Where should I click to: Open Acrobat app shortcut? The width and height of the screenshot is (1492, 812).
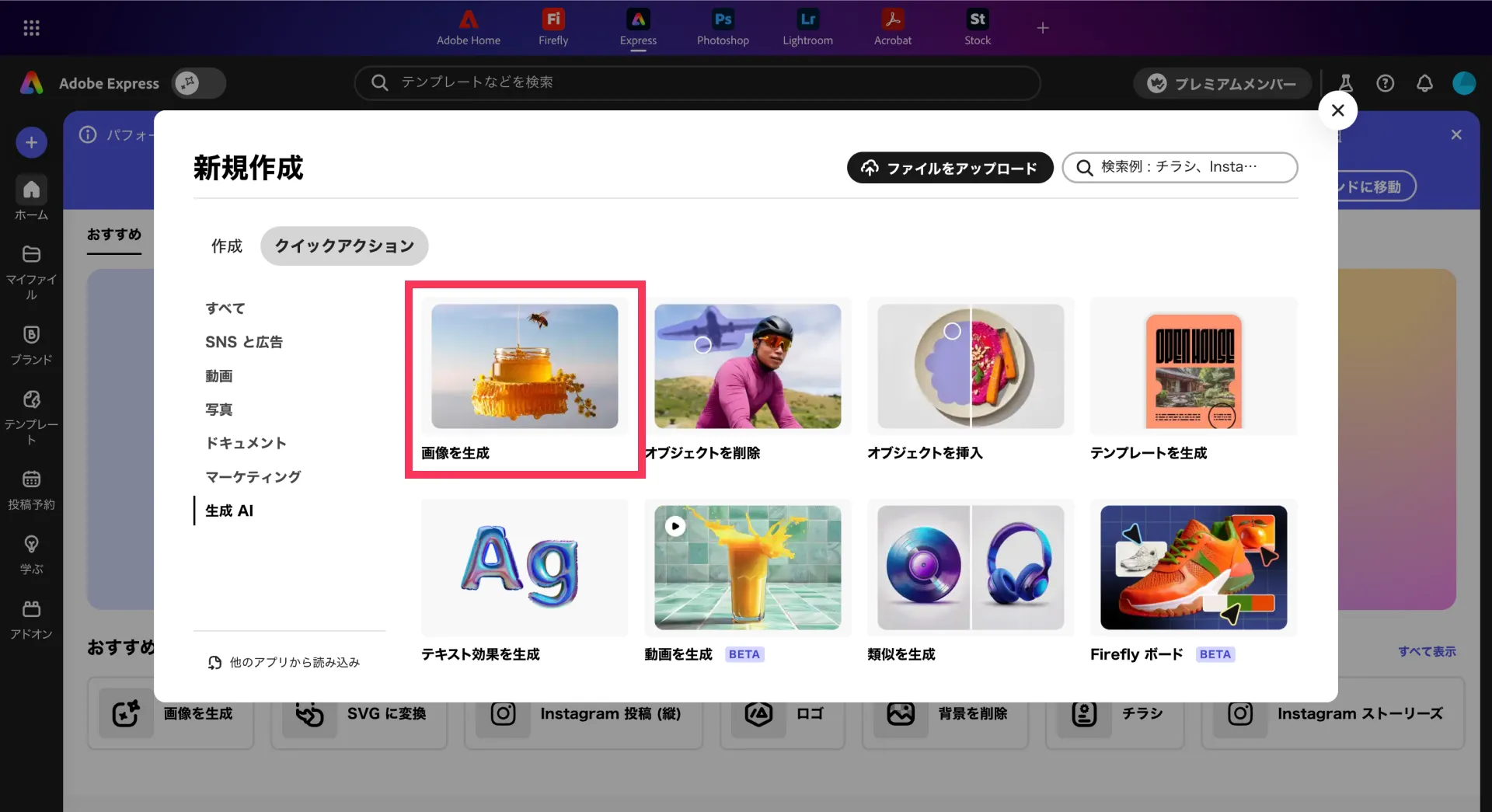click(x=892, y=27)
